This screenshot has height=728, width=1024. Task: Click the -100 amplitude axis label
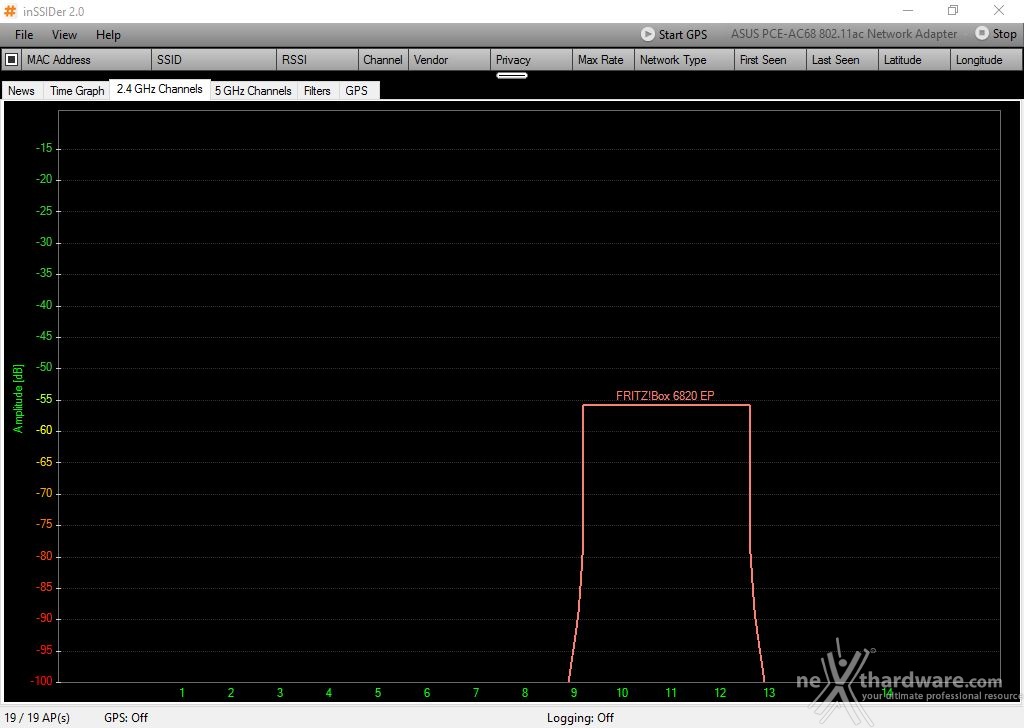(x=42, y=681)
